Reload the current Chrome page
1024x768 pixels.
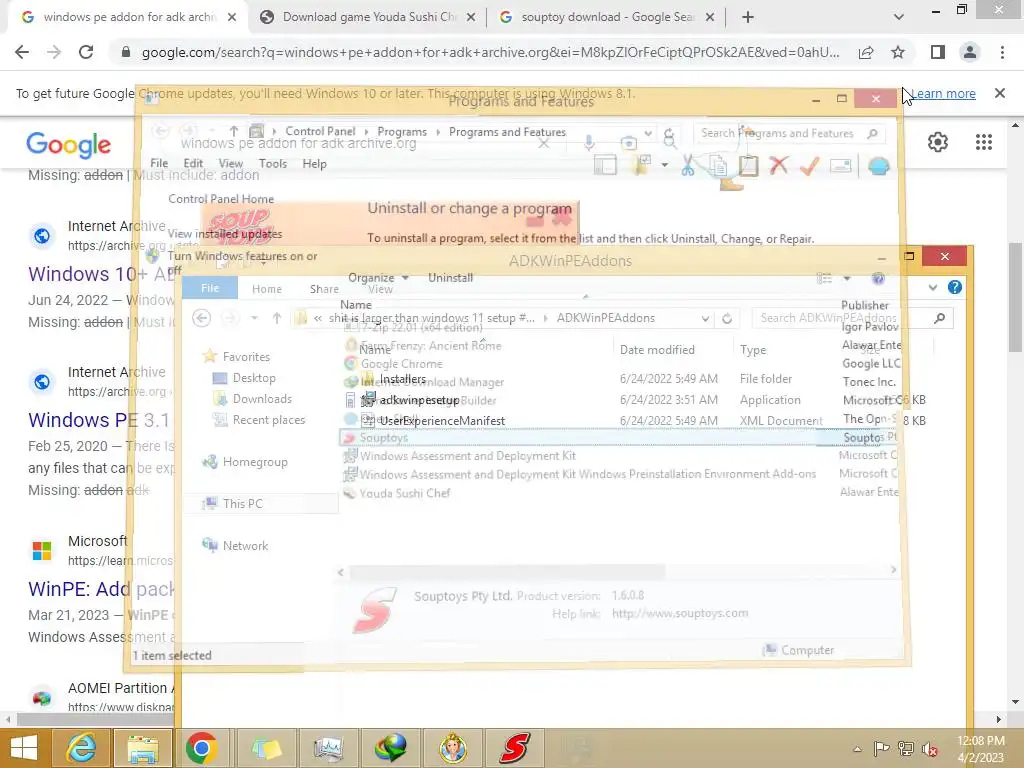(86, 52)
